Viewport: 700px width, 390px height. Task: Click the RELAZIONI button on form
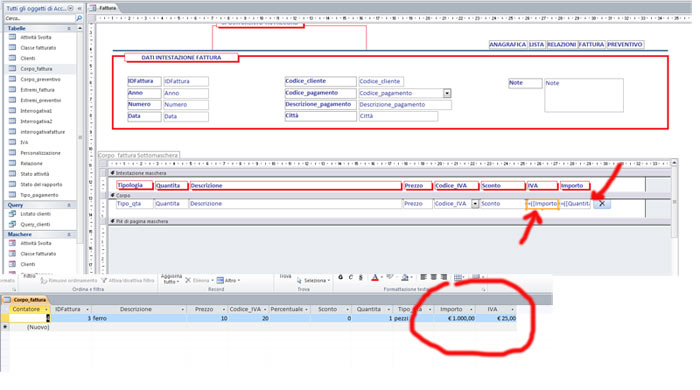coord(562,45)
